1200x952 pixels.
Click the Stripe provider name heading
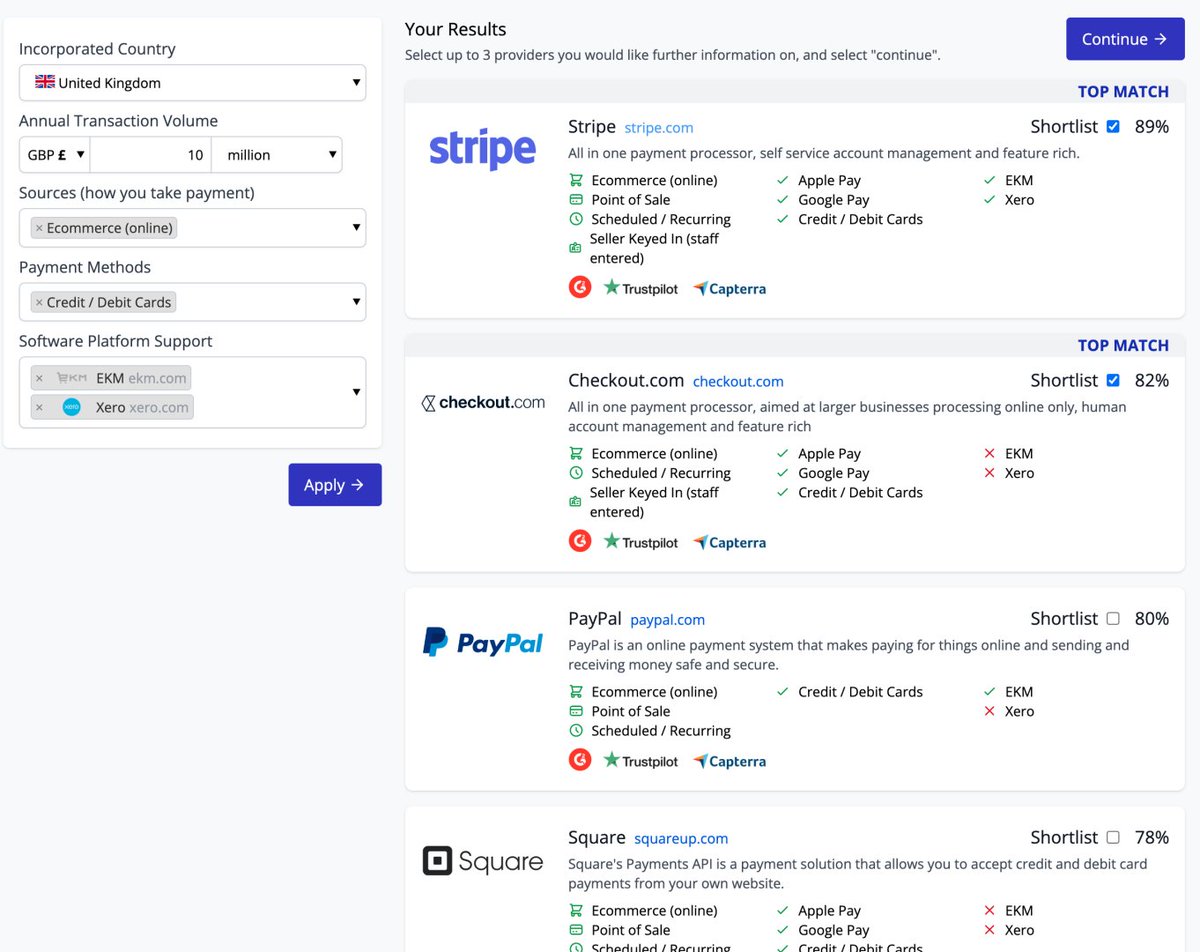coord(592,127)
